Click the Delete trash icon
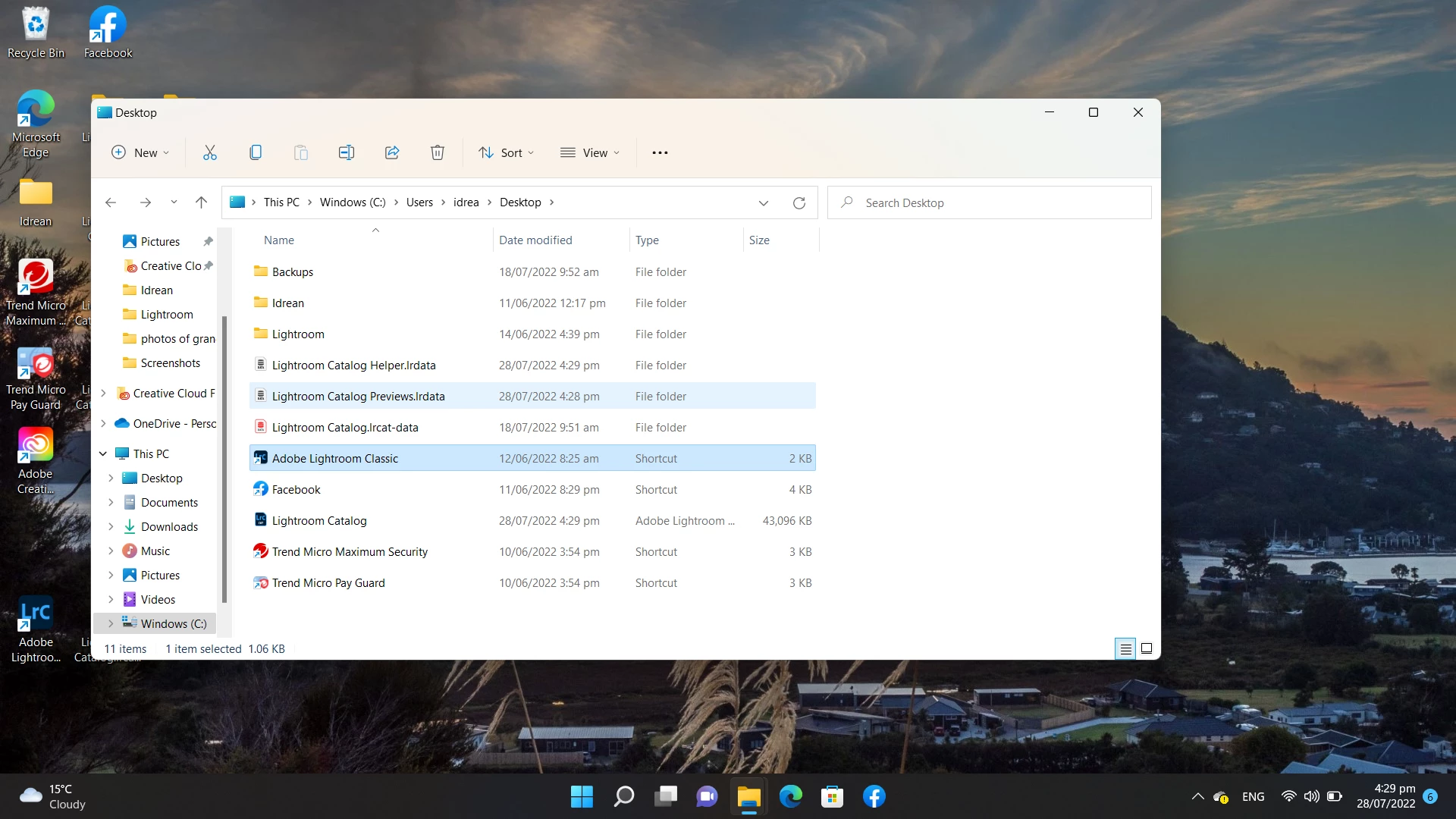1456x819 pixels. pyautogui.click(x=438, y=152)
